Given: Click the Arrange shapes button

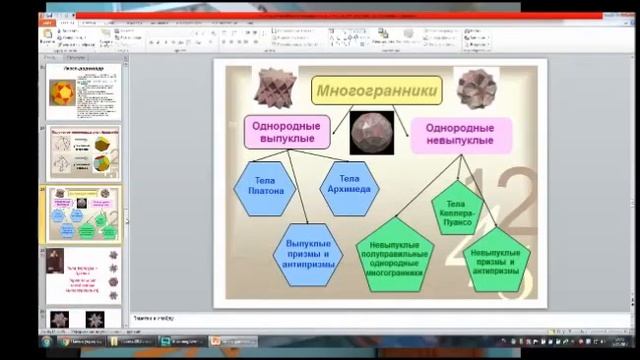Looking at the screenshot, I should coord(383,37).
